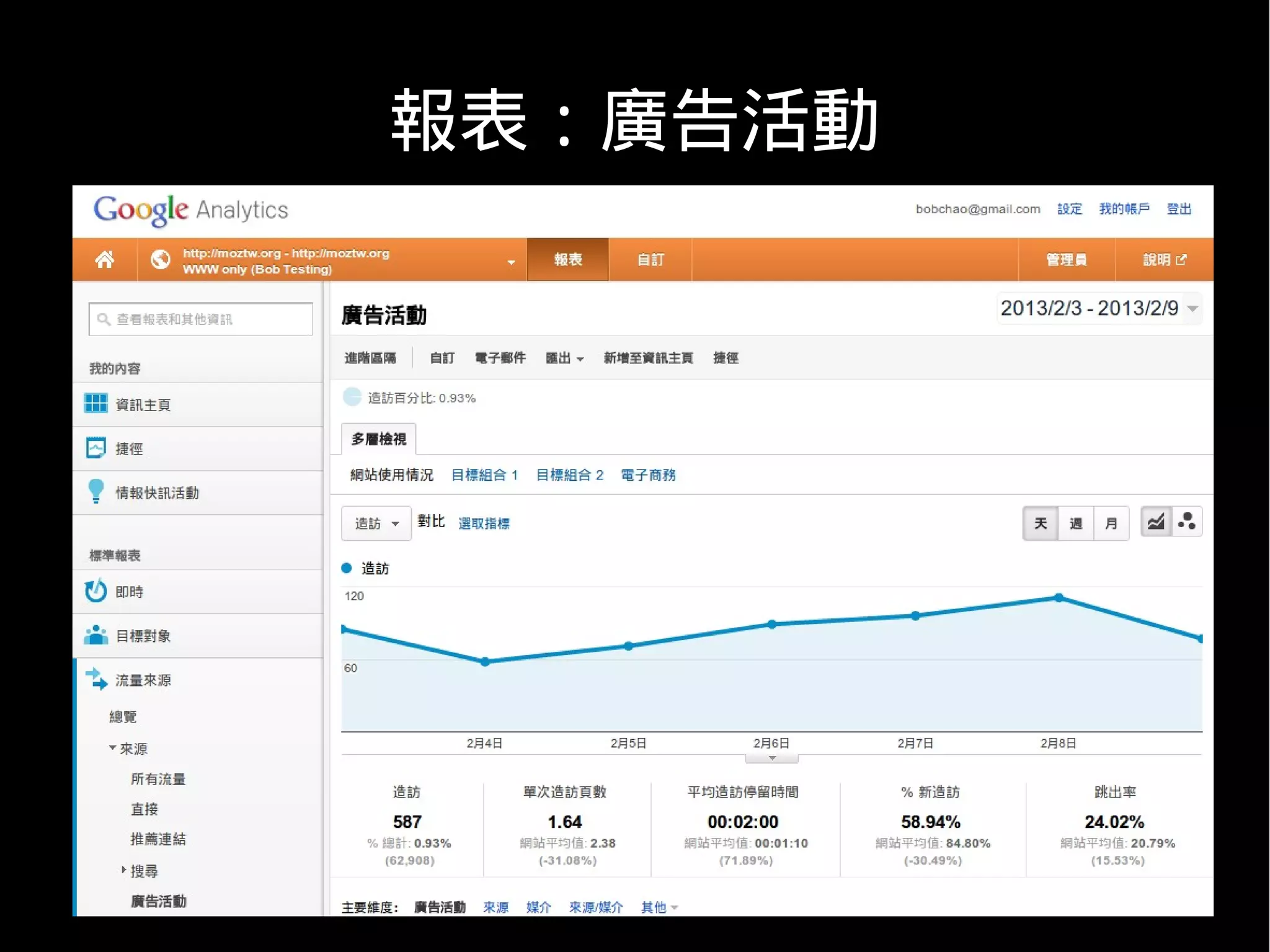Select 月 (month) graph interval

tap(1111, 523)
